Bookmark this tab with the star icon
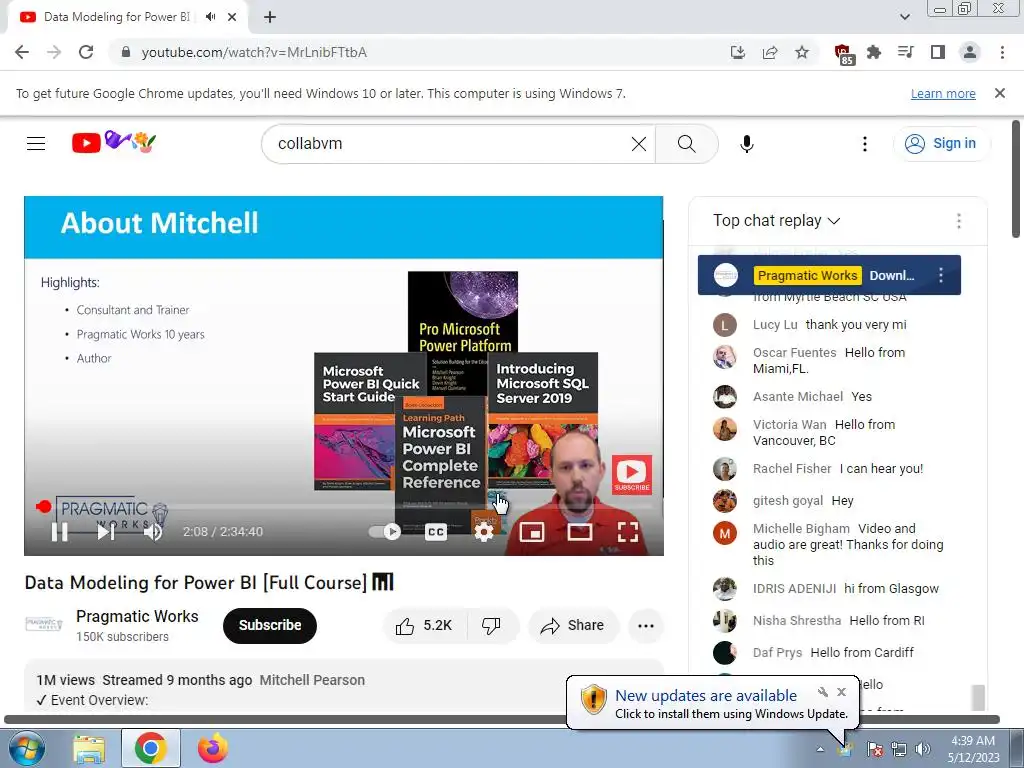The width and height of the screenshot is (1024, 768). pos(802,52)
